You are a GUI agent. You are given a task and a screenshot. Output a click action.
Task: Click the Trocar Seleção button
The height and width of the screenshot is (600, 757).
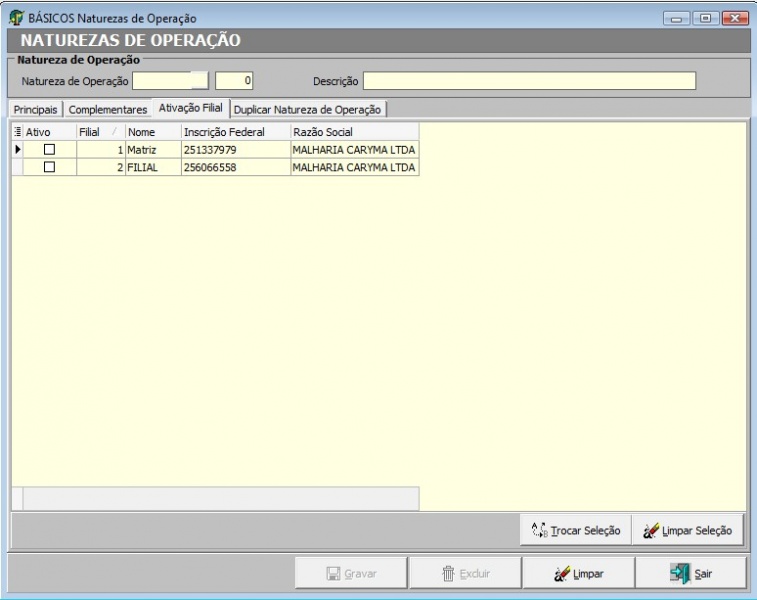575,530
